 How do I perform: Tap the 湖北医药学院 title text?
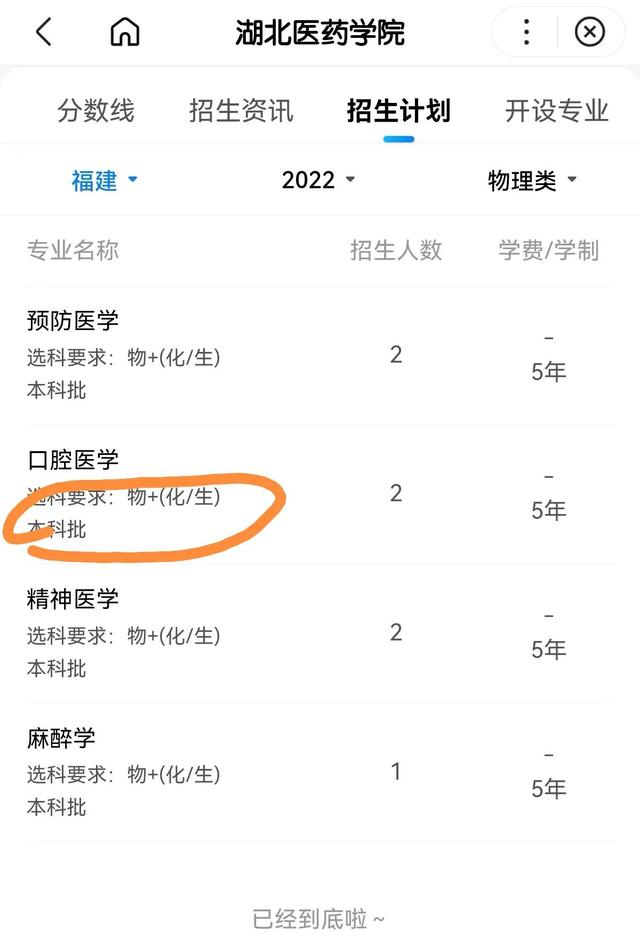tap(320, 31)
